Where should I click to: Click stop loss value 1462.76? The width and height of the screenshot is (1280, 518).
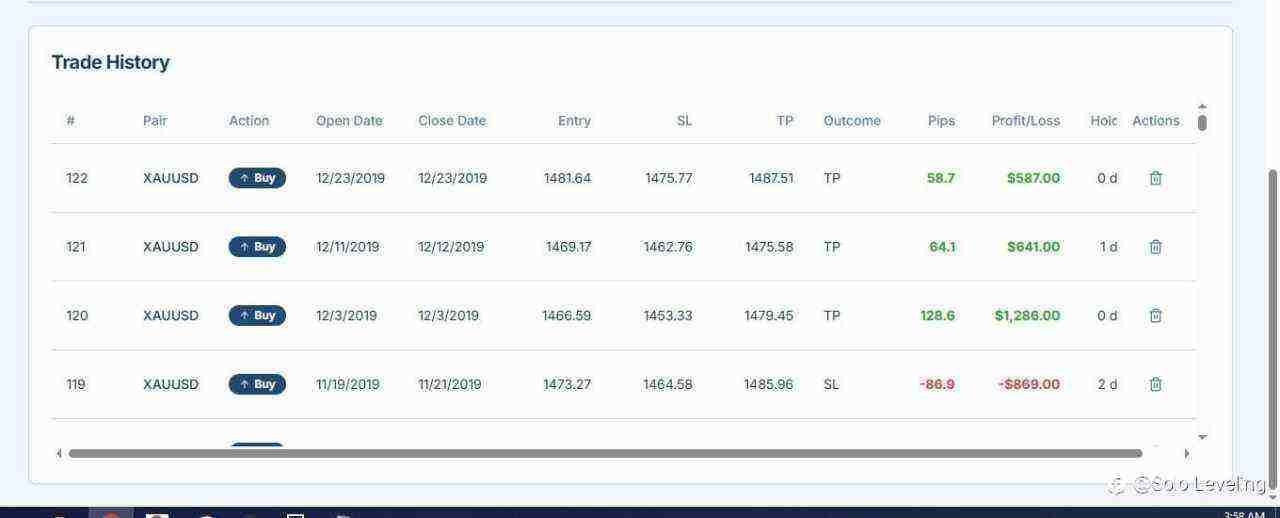[668, 247]
